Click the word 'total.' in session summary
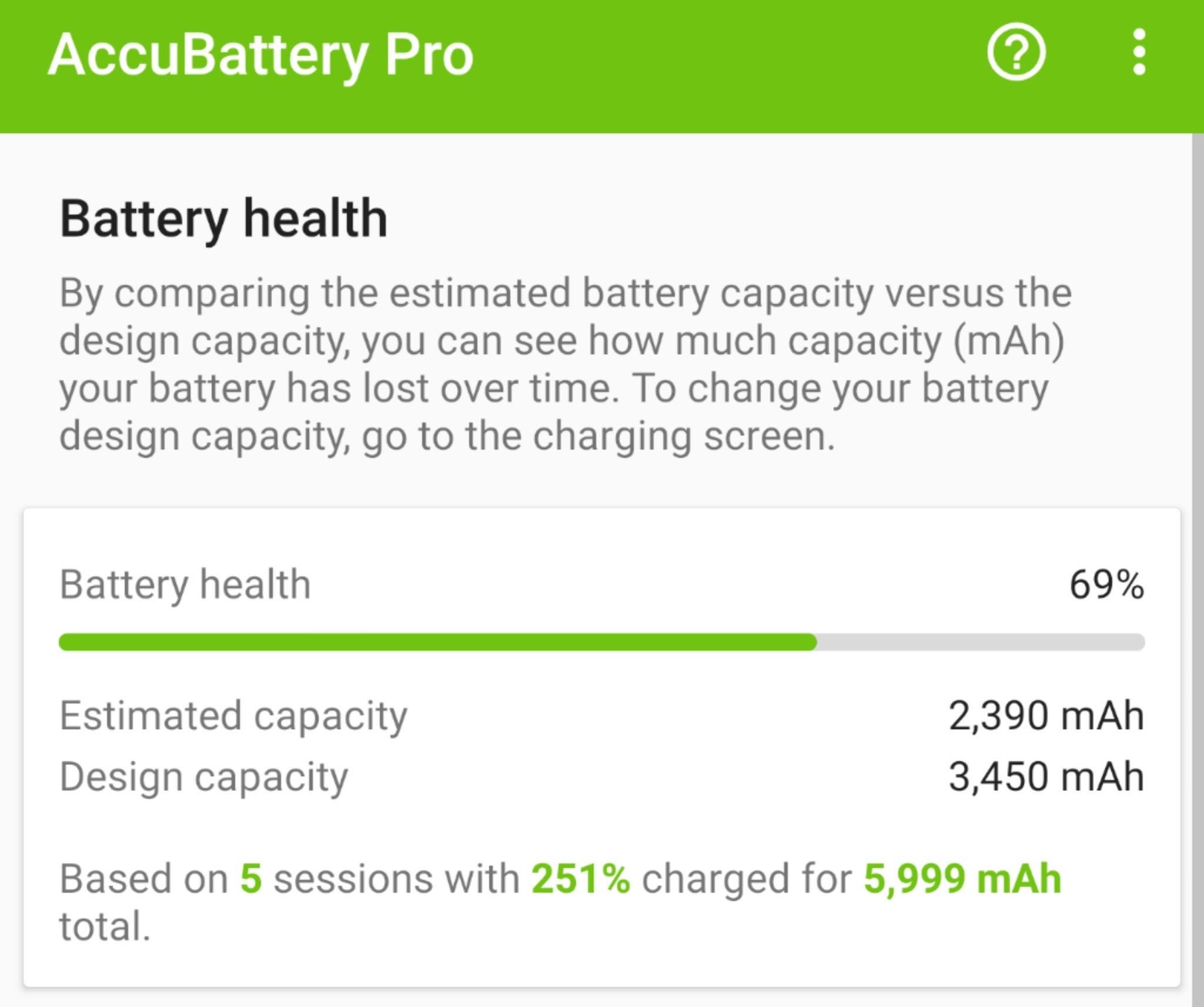 (105, 927)
